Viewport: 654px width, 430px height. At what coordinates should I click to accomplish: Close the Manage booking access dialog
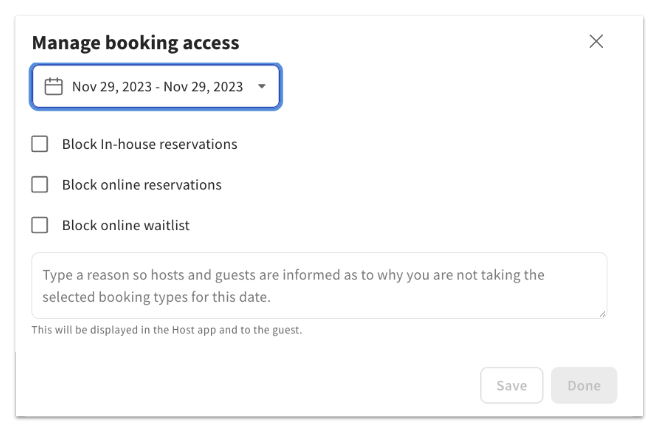[596, 41]
